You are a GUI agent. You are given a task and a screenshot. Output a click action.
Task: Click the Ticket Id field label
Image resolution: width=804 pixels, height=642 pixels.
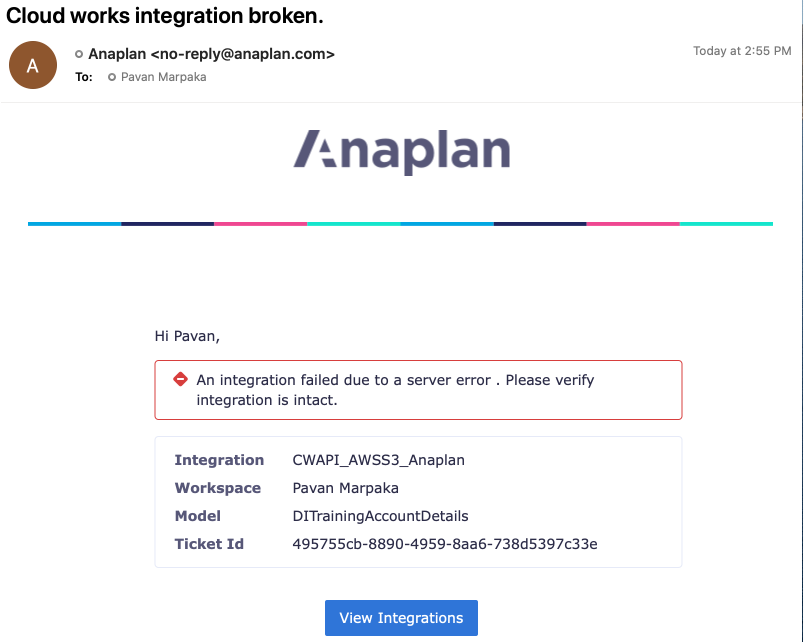[209, 544]
